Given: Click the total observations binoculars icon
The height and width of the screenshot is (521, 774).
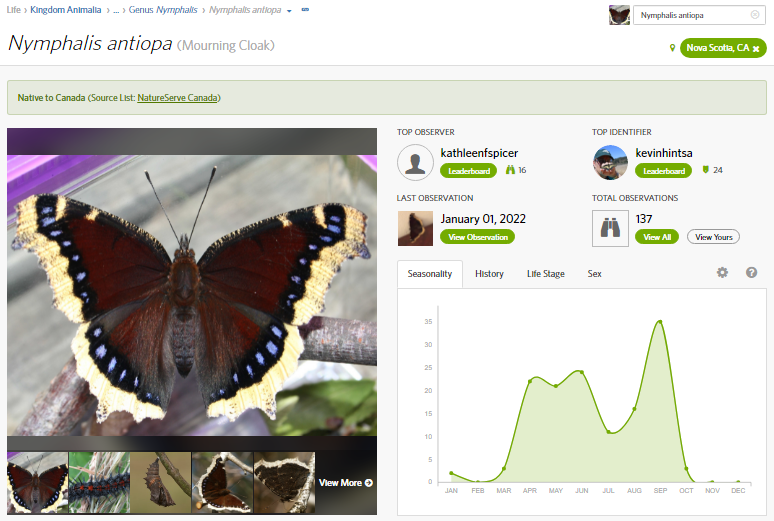Looking at the screenshot, I should coord(610,228).
